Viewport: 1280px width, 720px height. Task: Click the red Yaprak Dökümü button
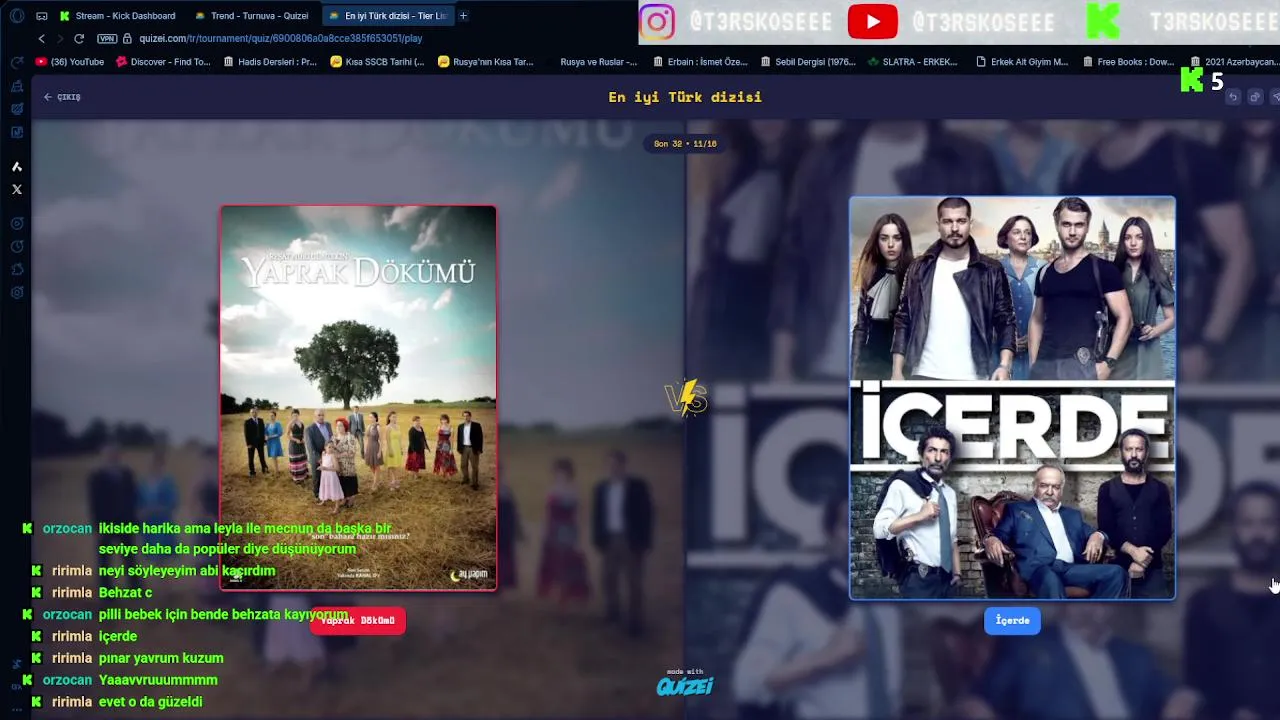coord(358,621)
